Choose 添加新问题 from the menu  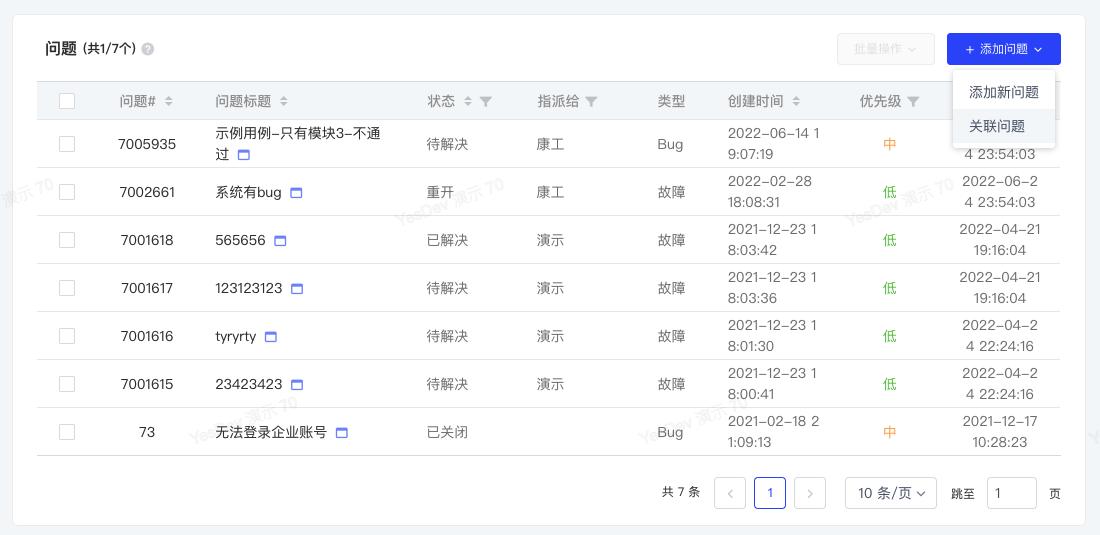[x=1003, y=93]
